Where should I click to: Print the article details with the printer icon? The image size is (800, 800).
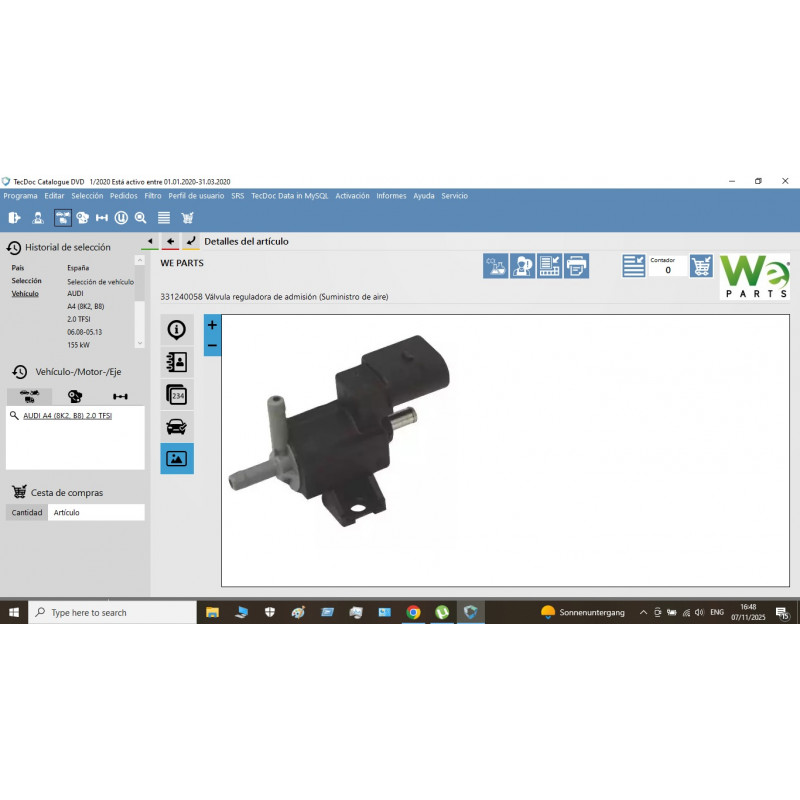coord(575,266)
